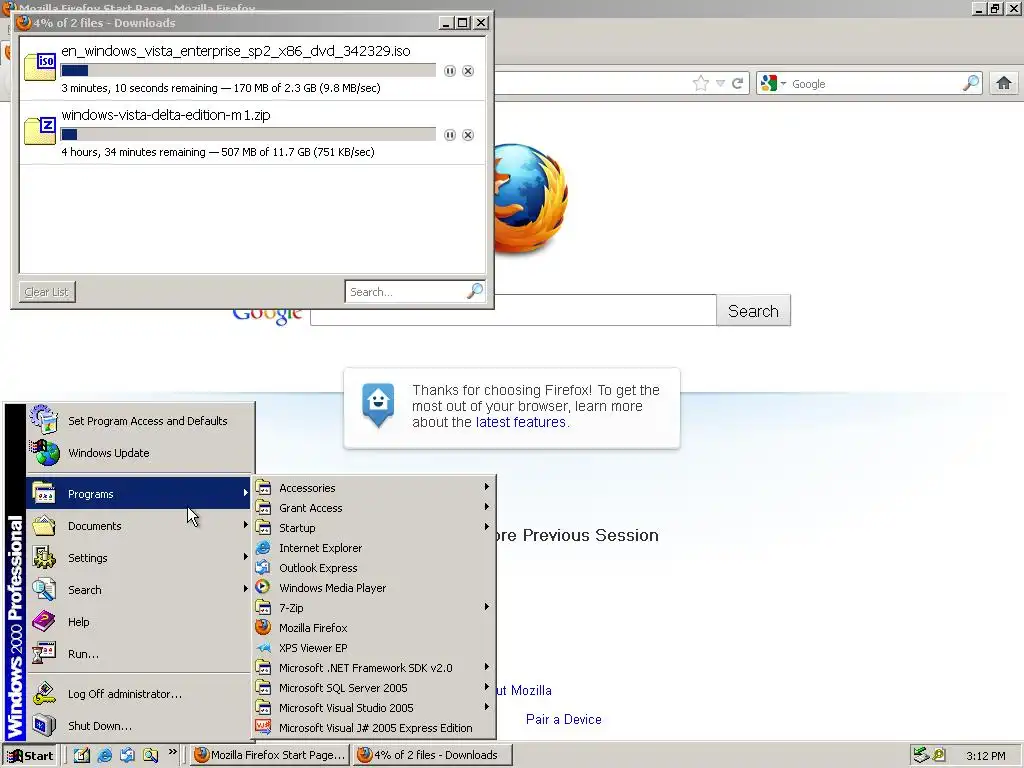Image resolution: width=1024 pixels, height=768 pixels.
Task: Choose Run... from Start menu
Action: 140,654
